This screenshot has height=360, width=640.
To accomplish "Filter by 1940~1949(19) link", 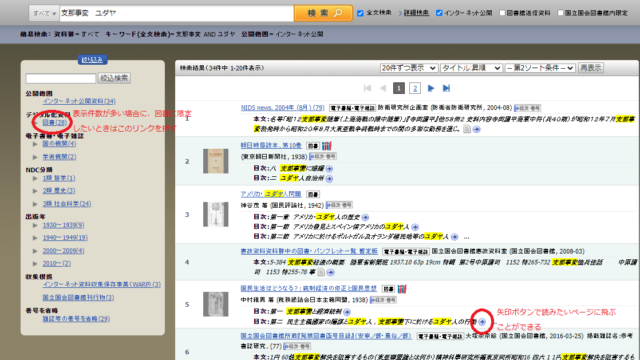I will click(x=65, y=238).
